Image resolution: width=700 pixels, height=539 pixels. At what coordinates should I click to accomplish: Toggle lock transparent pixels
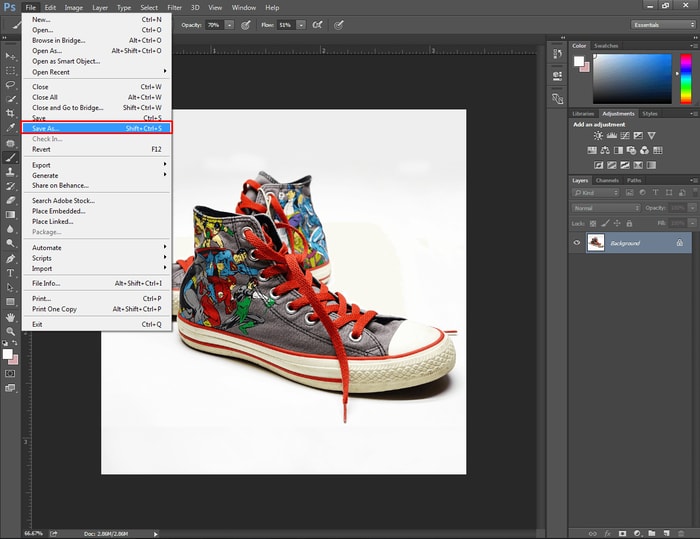pyautogui.click(x=593, y=223)
